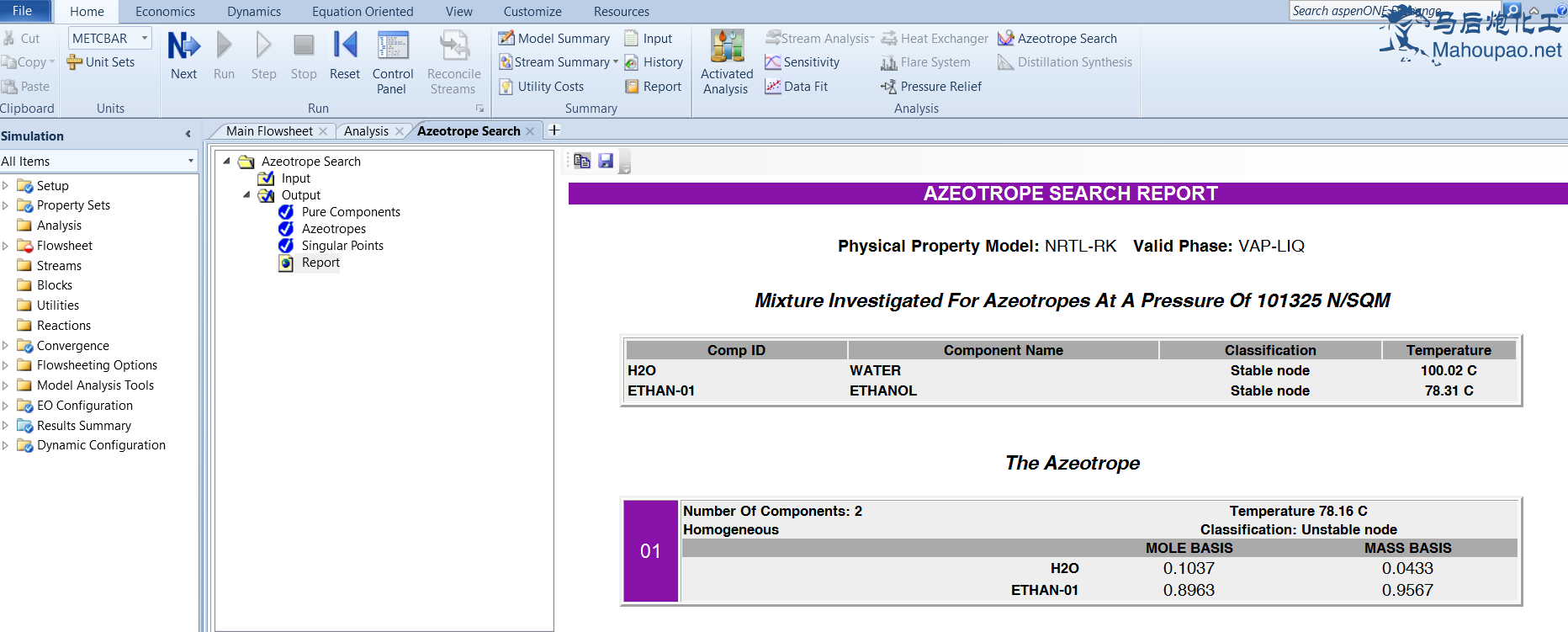
Task: Switch to the Dynamics ribbon tab
Action: point(254,12)
